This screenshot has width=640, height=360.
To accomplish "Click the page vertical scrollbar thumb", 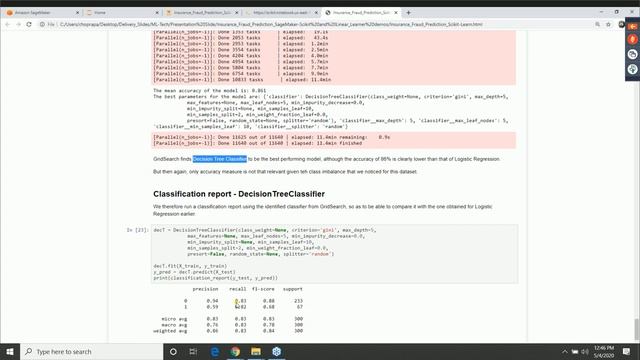I will click(x=637, y=329).
